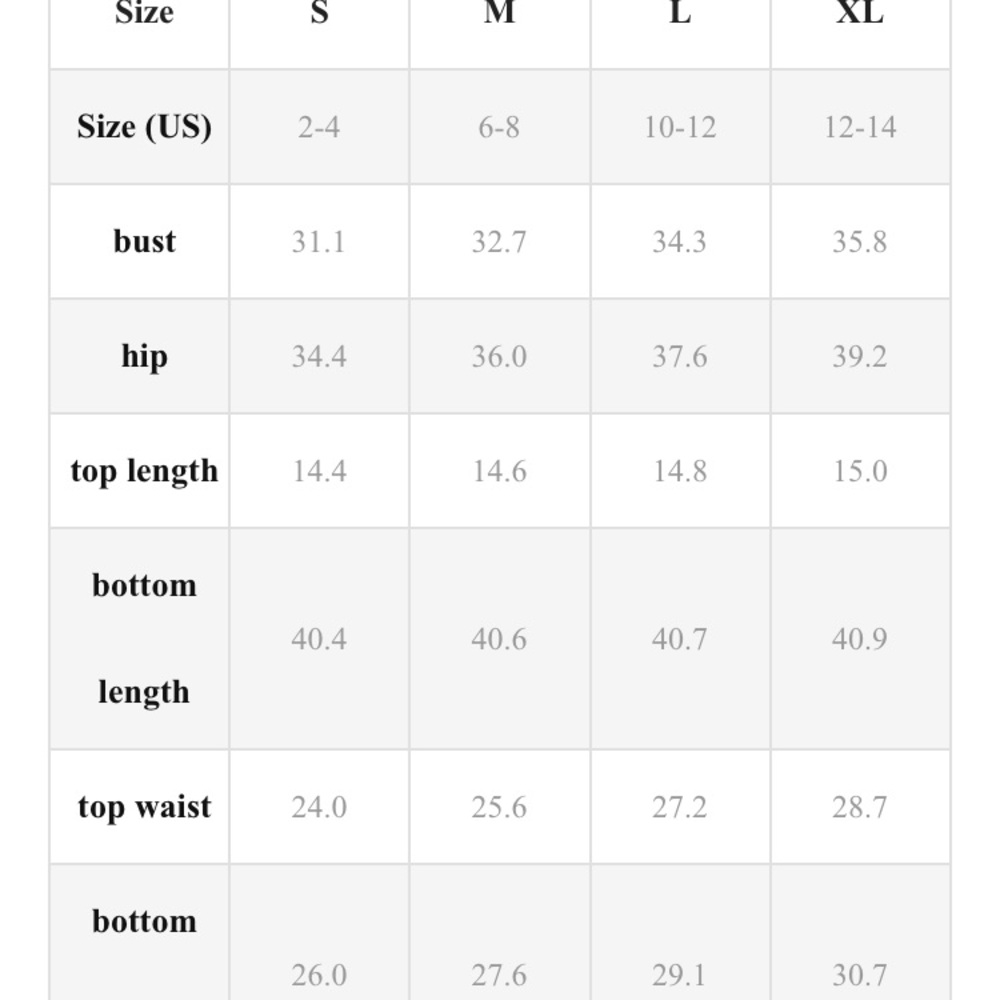Select US size 12-14 cell
1000x1000 pixels.
860,127
